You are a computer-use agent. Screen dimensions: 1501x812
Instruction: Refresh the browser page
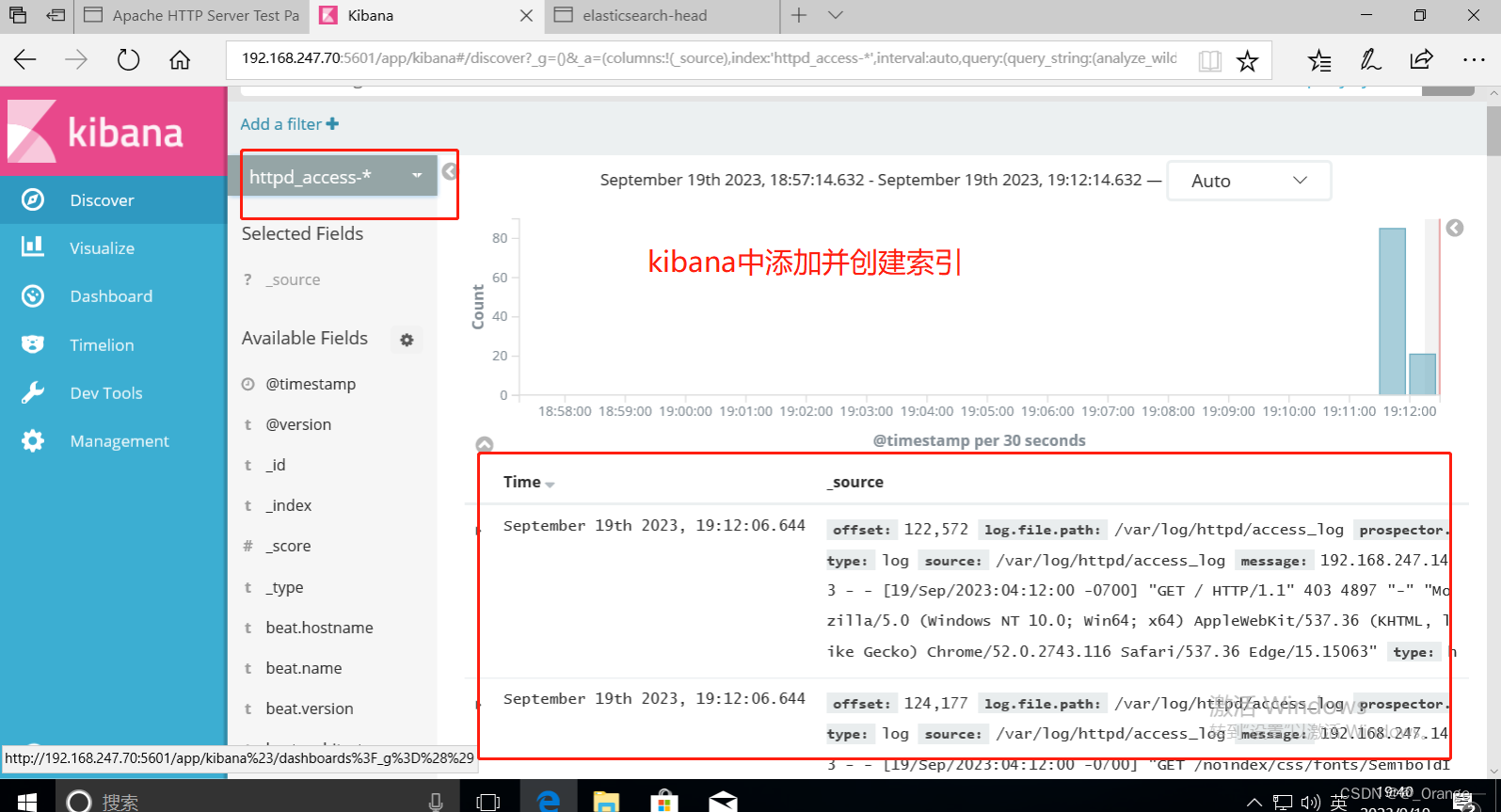(x=128, y=59)
